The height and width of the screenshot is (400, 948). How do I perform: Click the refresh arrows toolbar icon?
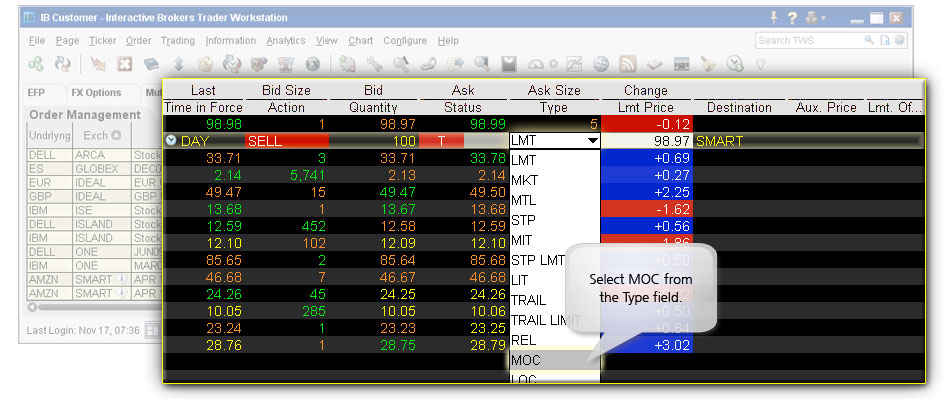point(63,63)
